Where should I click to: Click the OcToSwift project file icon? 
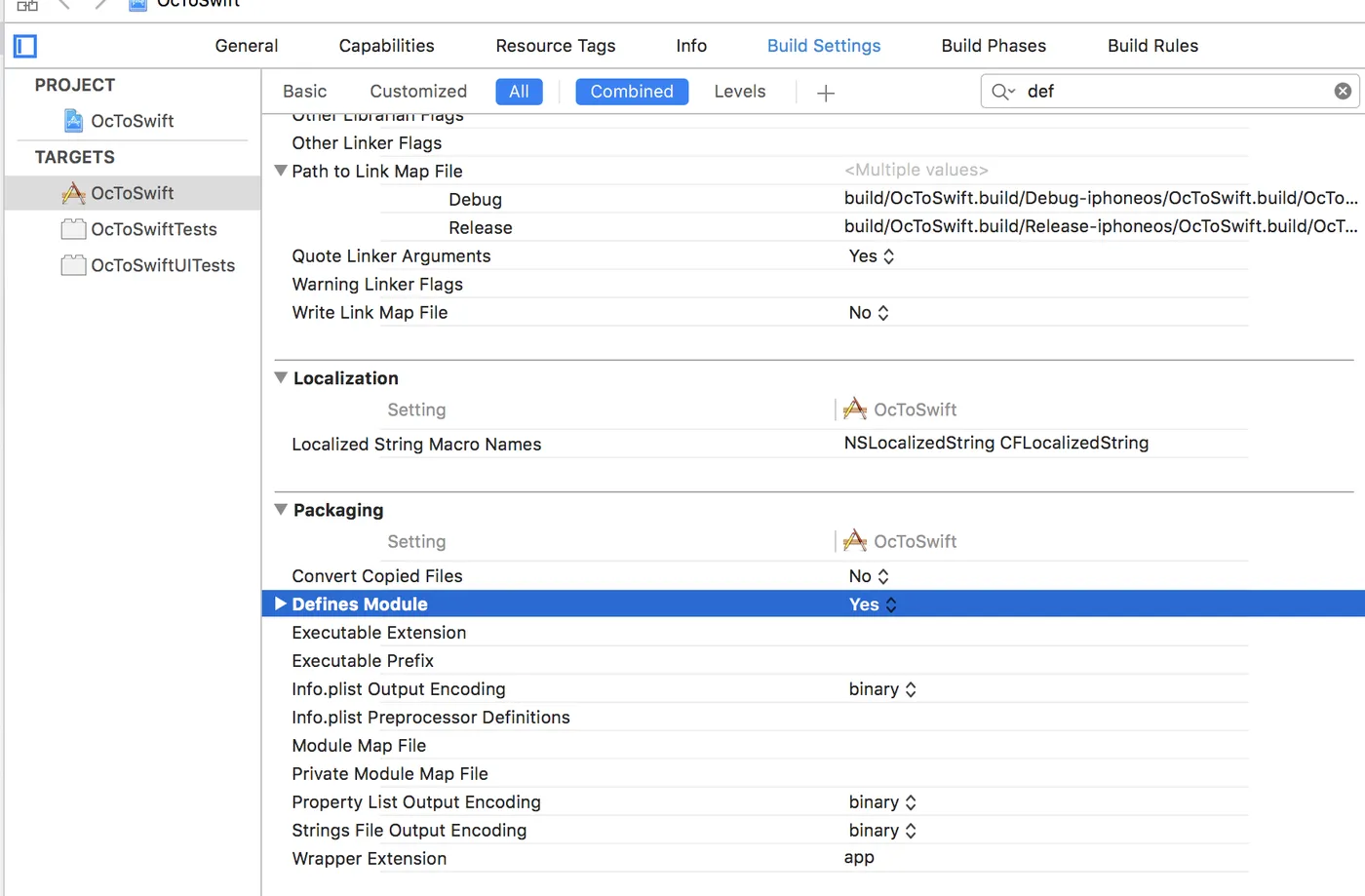73,121
